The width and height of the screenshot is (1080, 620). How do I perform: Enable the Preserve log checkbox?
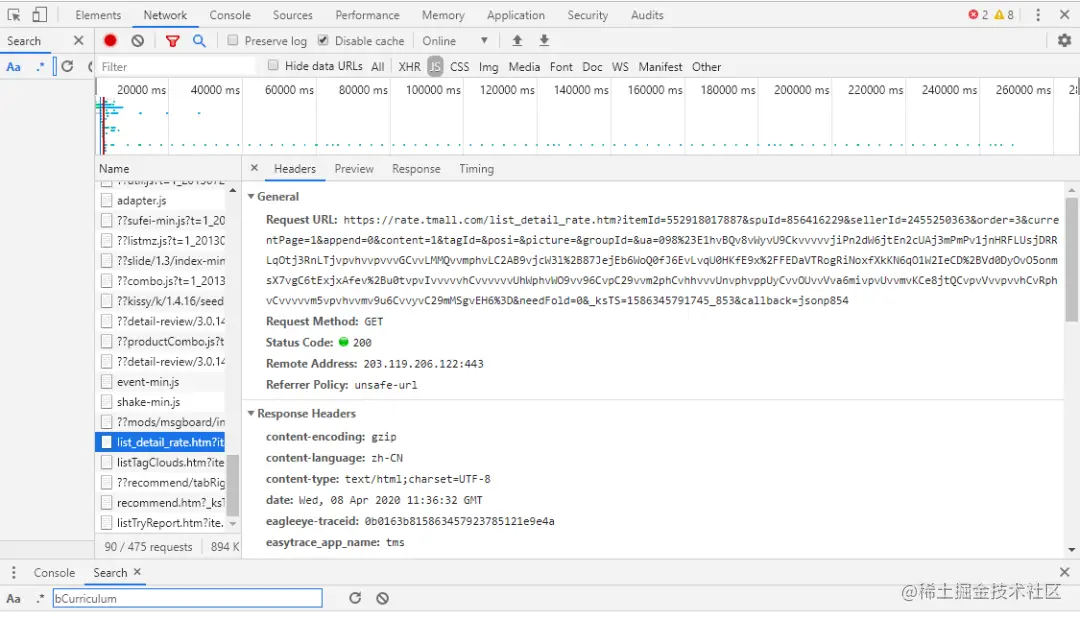233,41
